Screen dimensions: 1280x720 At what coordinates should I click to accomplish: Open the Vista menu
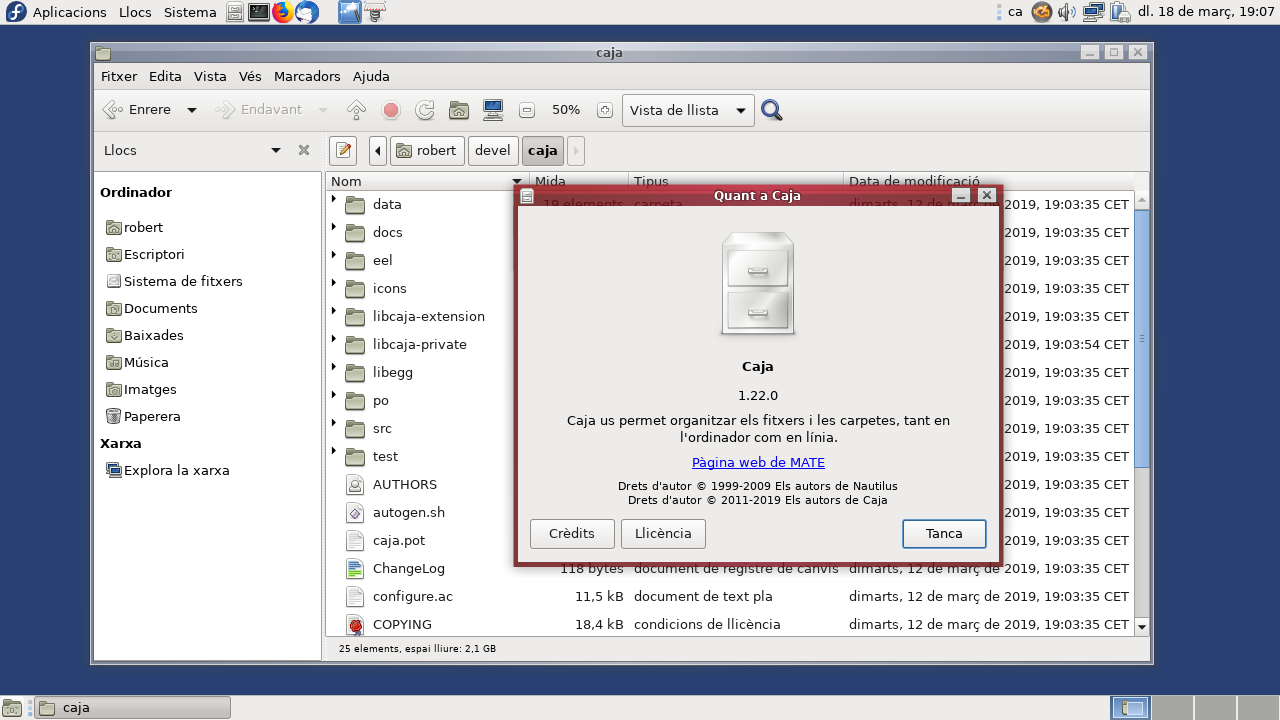coord(210,76)
